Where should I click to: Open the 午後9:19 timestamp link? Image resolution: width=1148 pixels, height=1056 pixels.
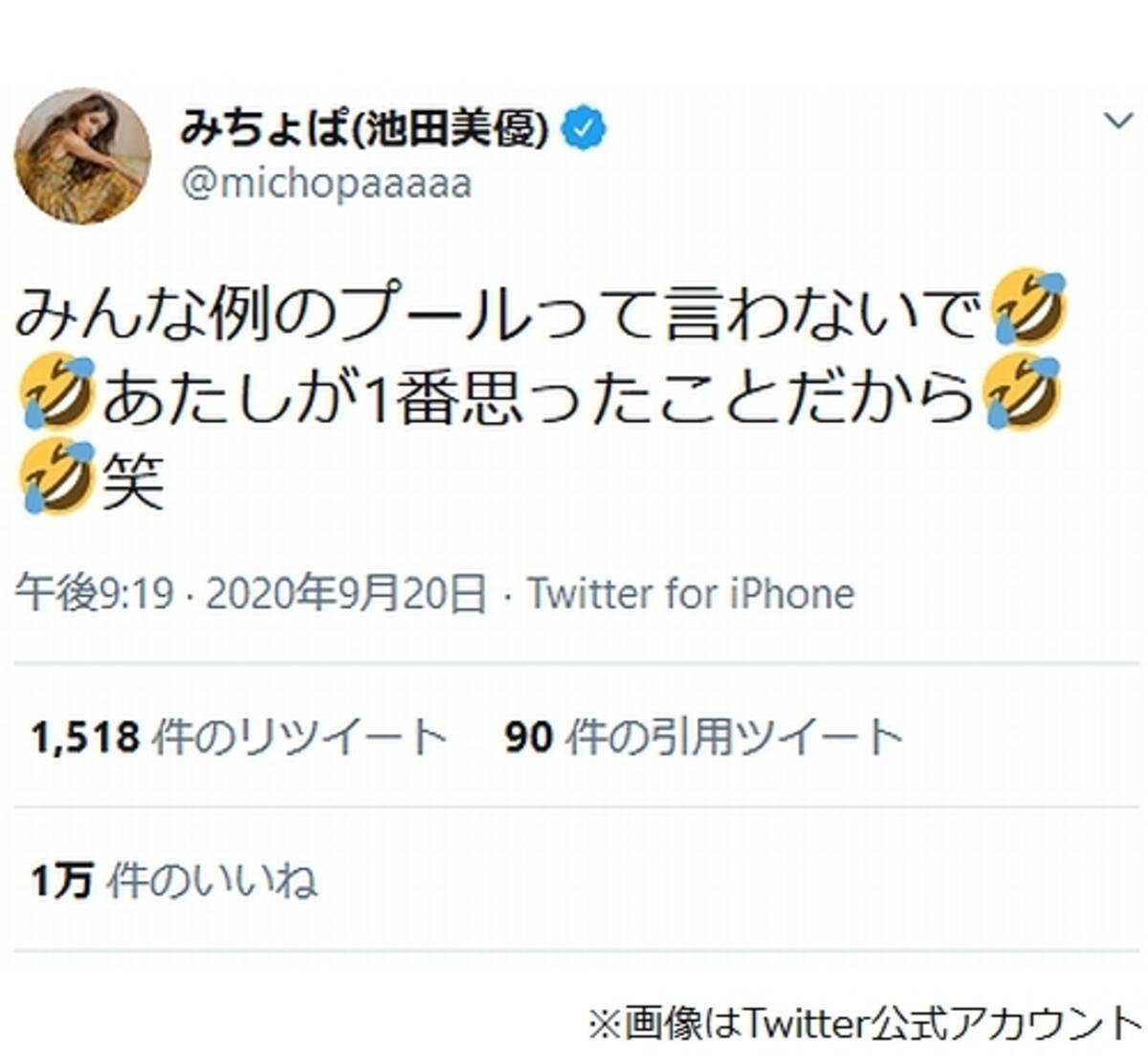pos(94,594)
